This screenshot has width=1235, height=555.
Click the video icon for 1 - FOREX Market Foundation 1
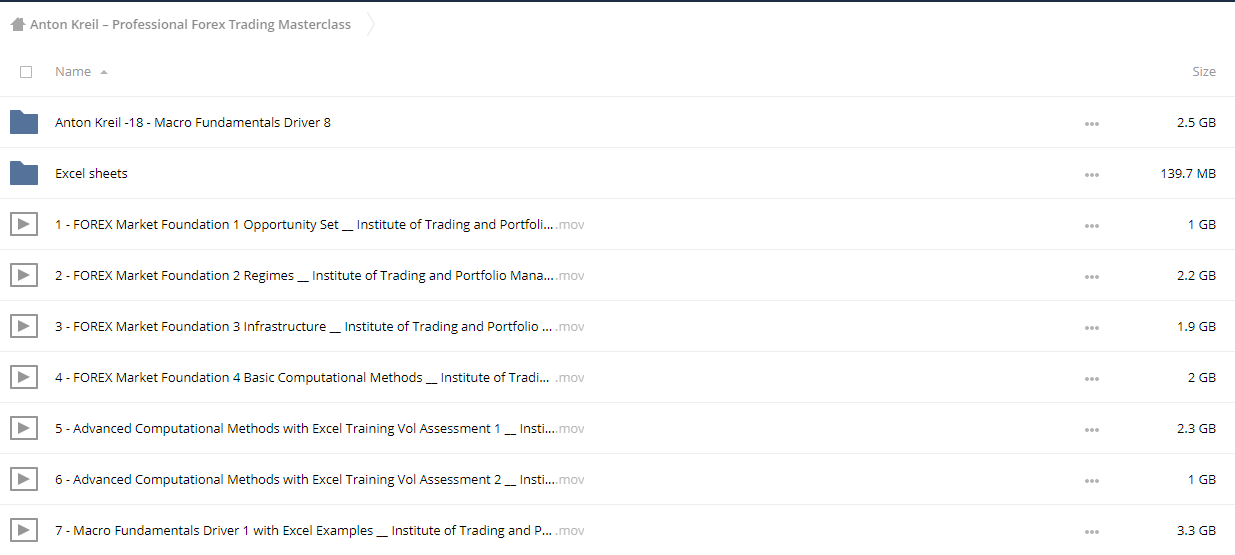[x=24, y=224]
